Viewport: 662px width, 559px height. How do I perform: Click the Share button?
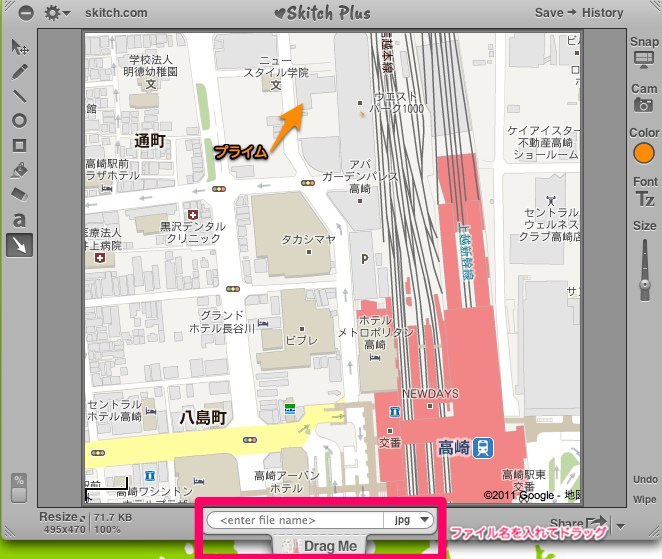578,524
